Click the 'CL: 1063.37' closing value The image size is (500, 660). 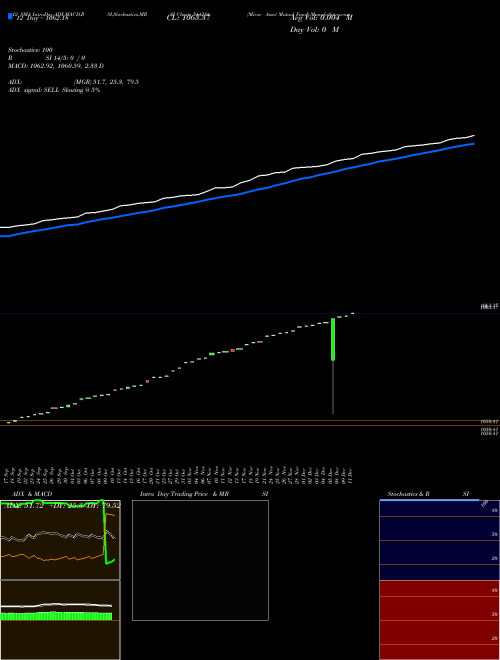point(188,18)
